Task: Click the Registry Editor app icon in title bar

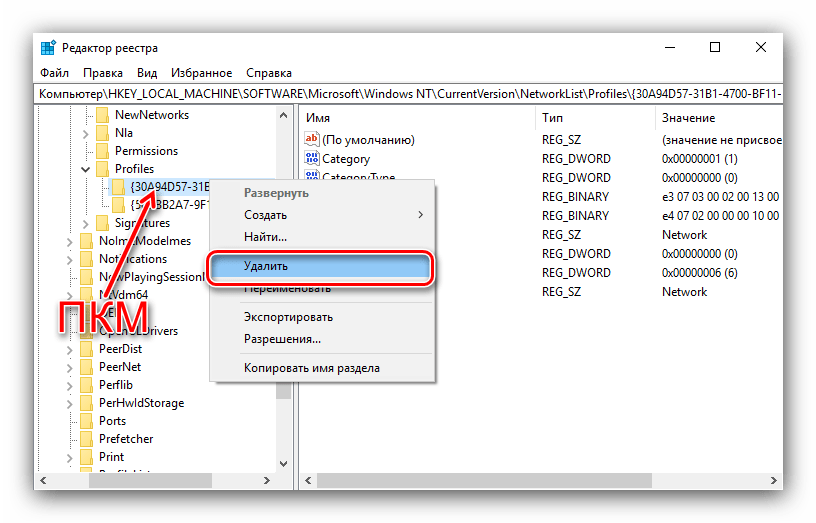Action: [49, 48]
